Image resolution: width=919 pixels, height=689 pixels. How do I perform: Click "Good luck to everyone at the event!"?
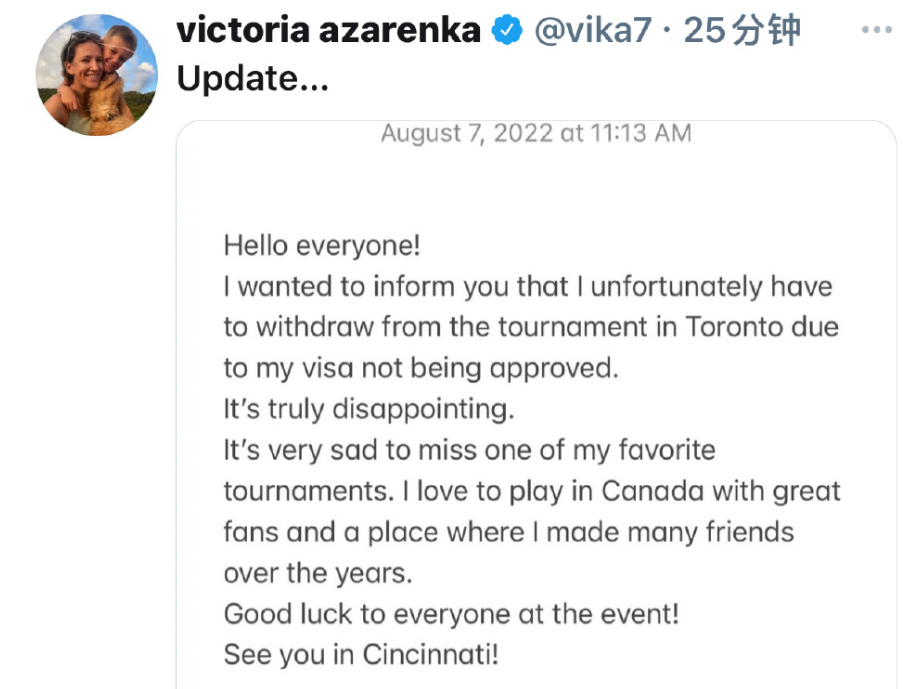point(451,613)
